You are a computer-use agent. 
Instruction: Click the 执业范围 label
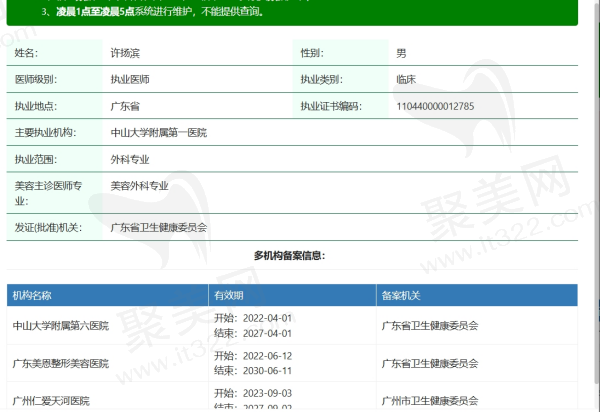click(x=36, y=159)
